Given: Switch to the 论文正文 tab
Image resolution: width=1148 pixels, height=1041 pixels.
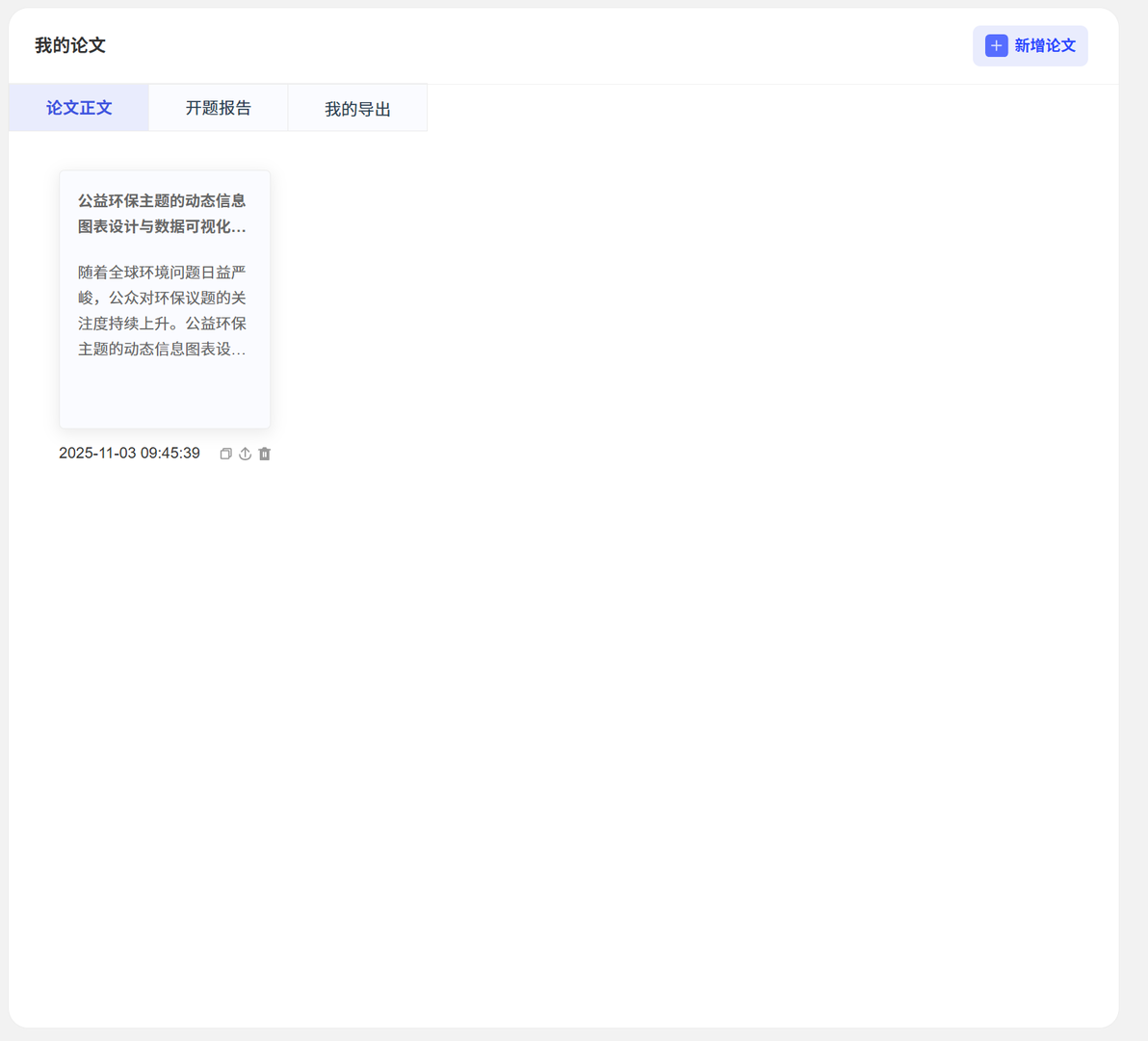Looking at the screenshot, I should coord(79,108).
